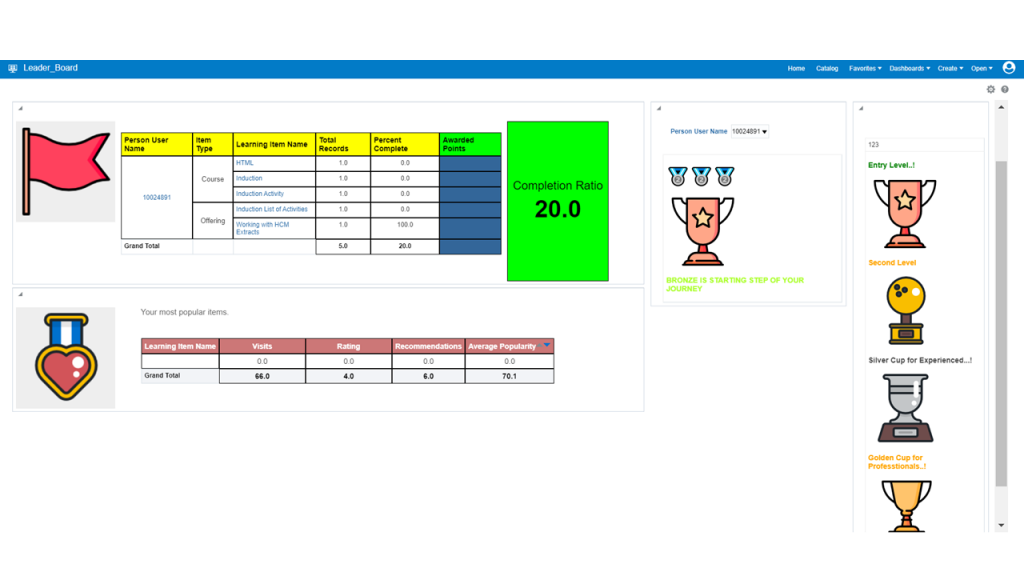Open the Create dropdown

[x=948, y=68]
